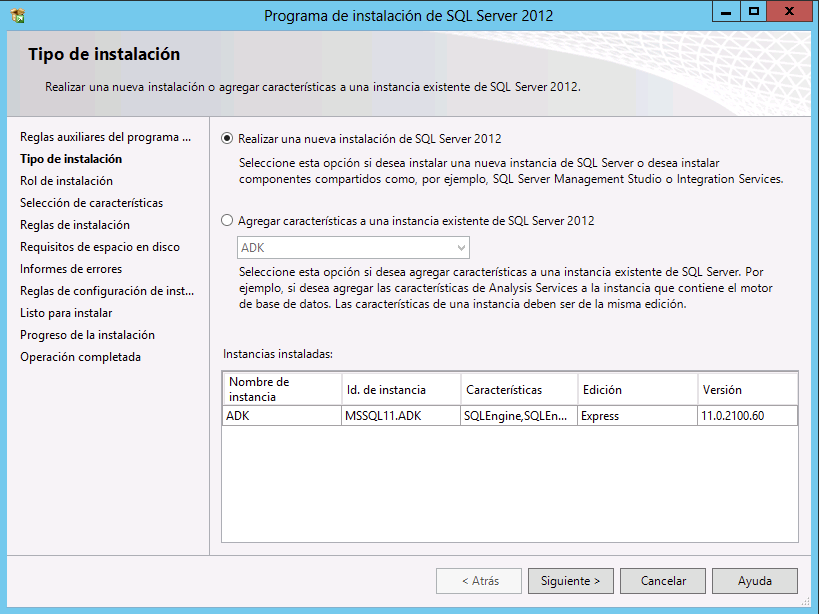Select Rol de instalación step

tap(66, 181)
